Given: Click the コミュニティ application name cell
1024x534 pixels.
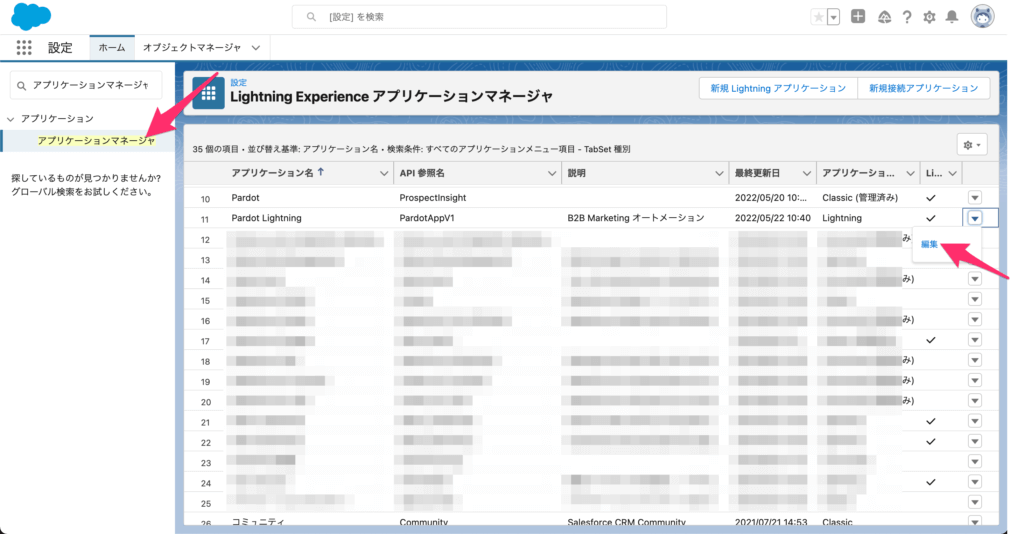Looking at the screenshot, I should coord(258,522).
